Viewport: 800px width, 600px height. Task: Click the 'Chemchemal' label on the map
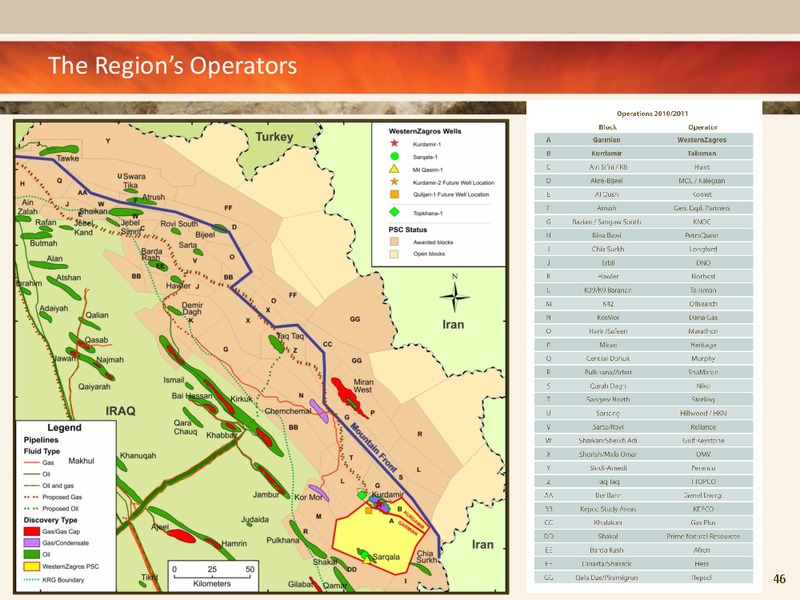[288, 411]
